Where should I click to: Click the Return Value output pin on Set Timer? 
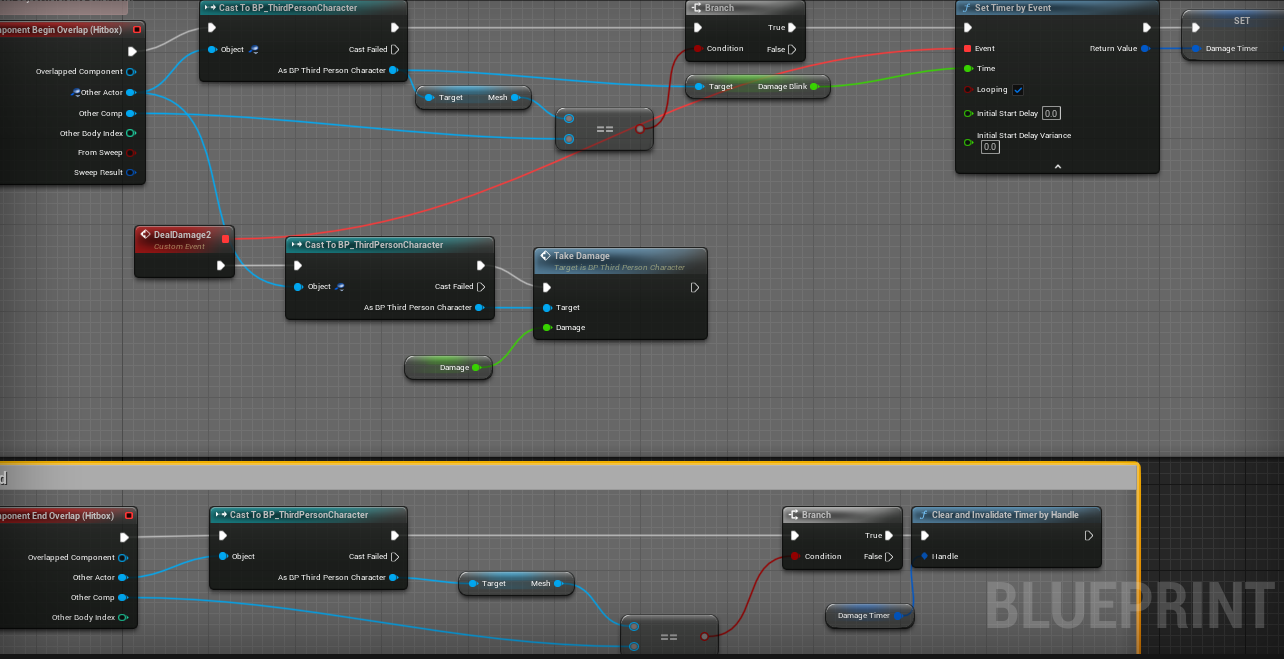pos(1146,48)
